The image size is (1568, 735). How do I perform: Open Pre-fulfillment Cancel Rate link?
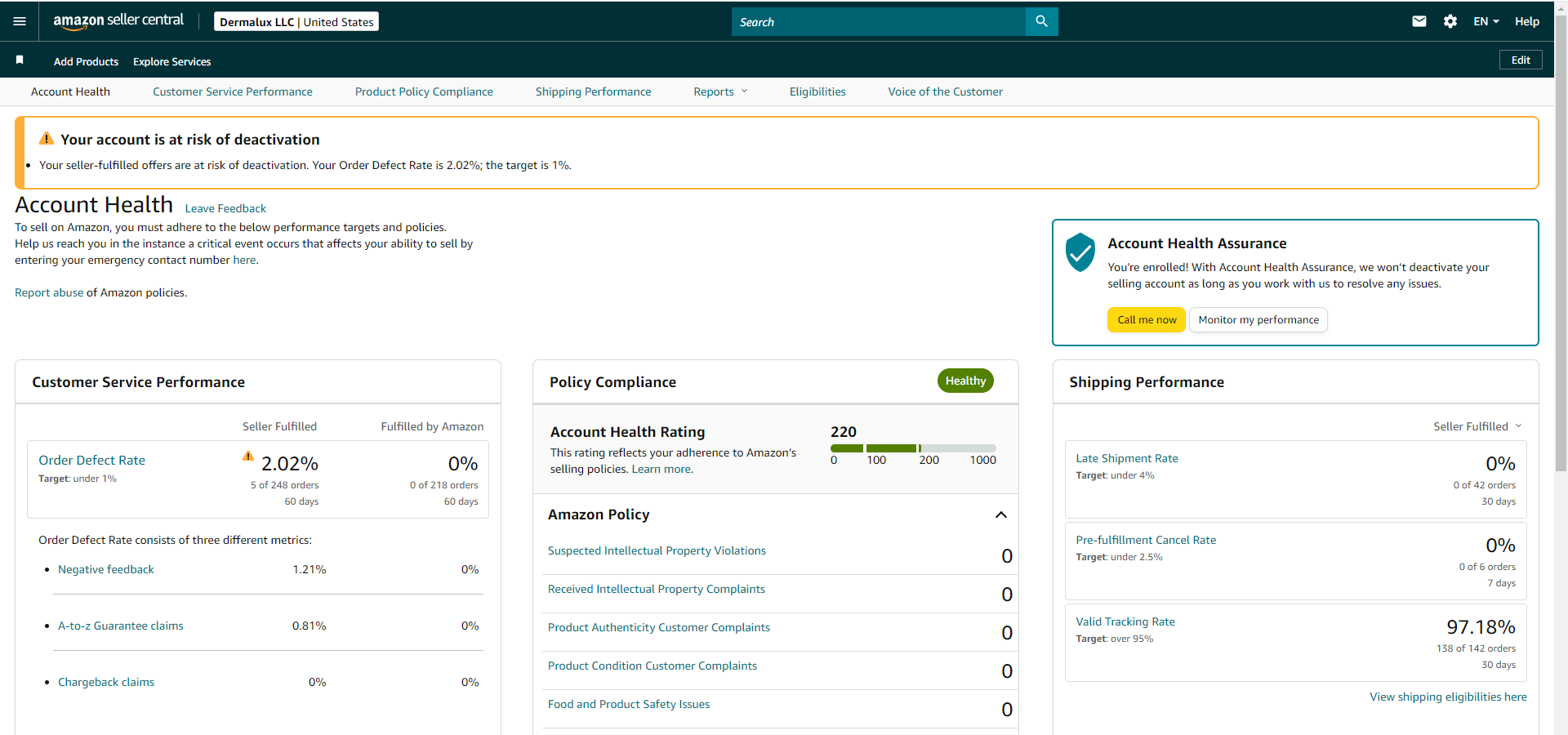(x=1146, y=540)
